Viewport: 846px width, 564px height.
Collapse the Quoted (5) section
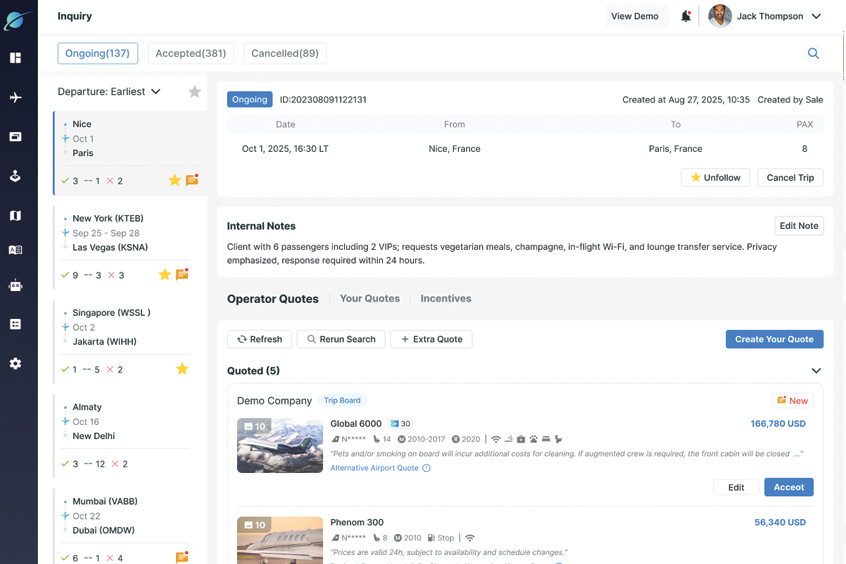coord(816,371)
